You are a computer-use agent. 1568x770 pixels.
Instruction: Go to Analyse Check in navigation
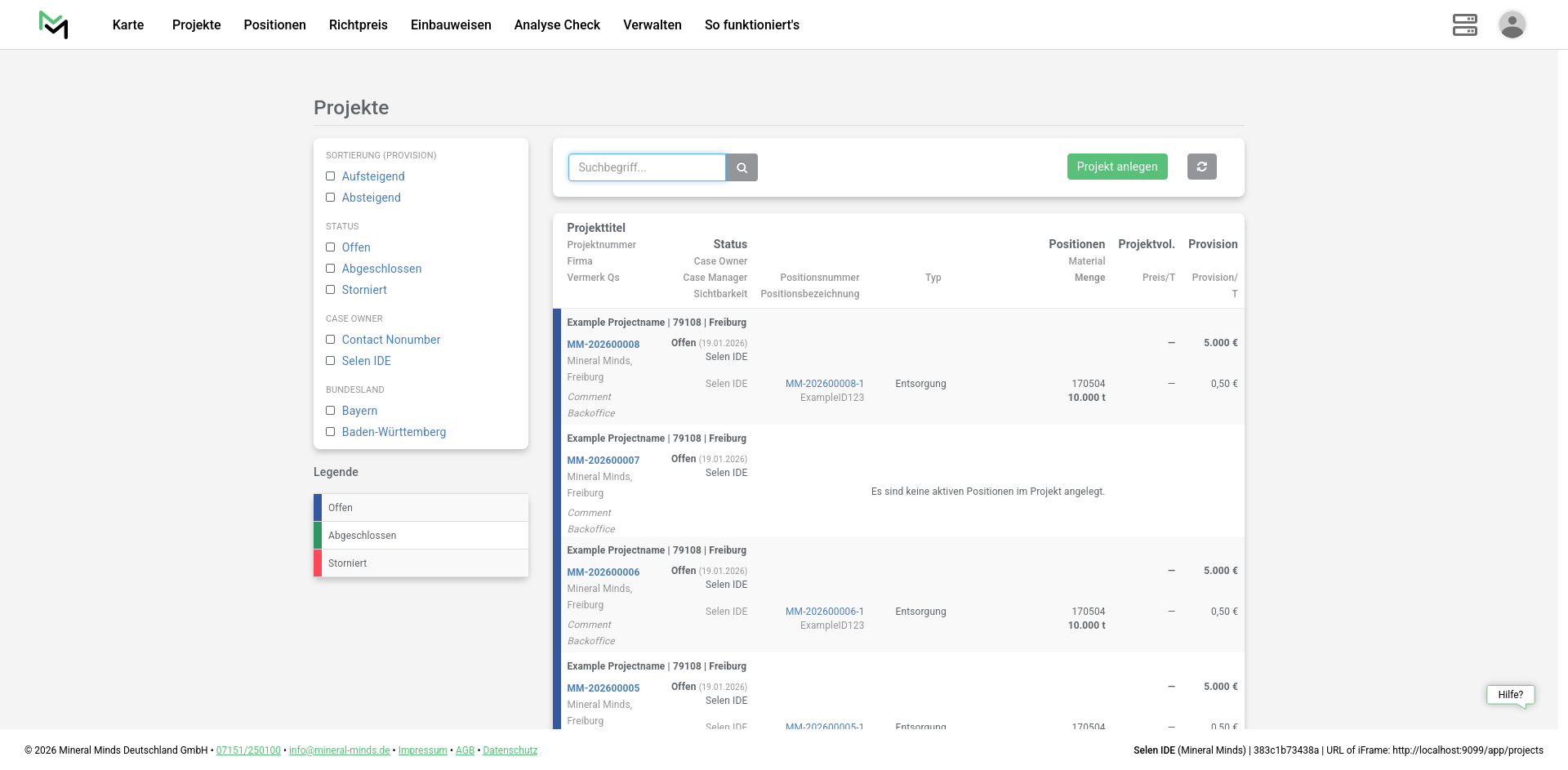(x=557, y=24)
